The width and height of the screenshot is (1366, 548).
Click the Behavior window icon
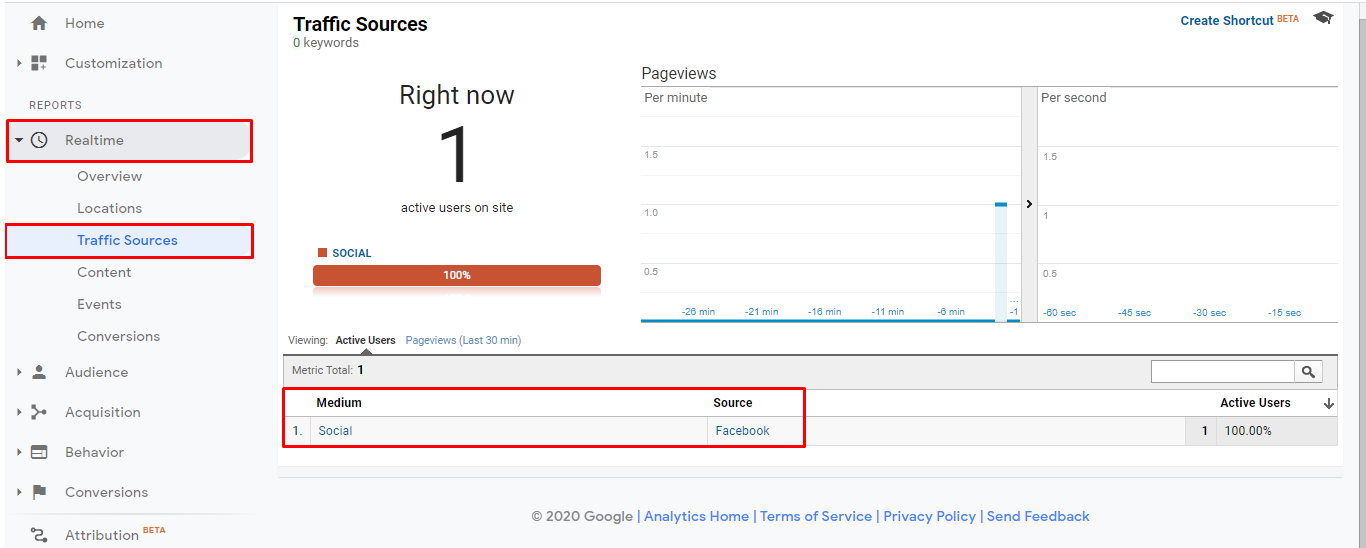coord(39,452)
